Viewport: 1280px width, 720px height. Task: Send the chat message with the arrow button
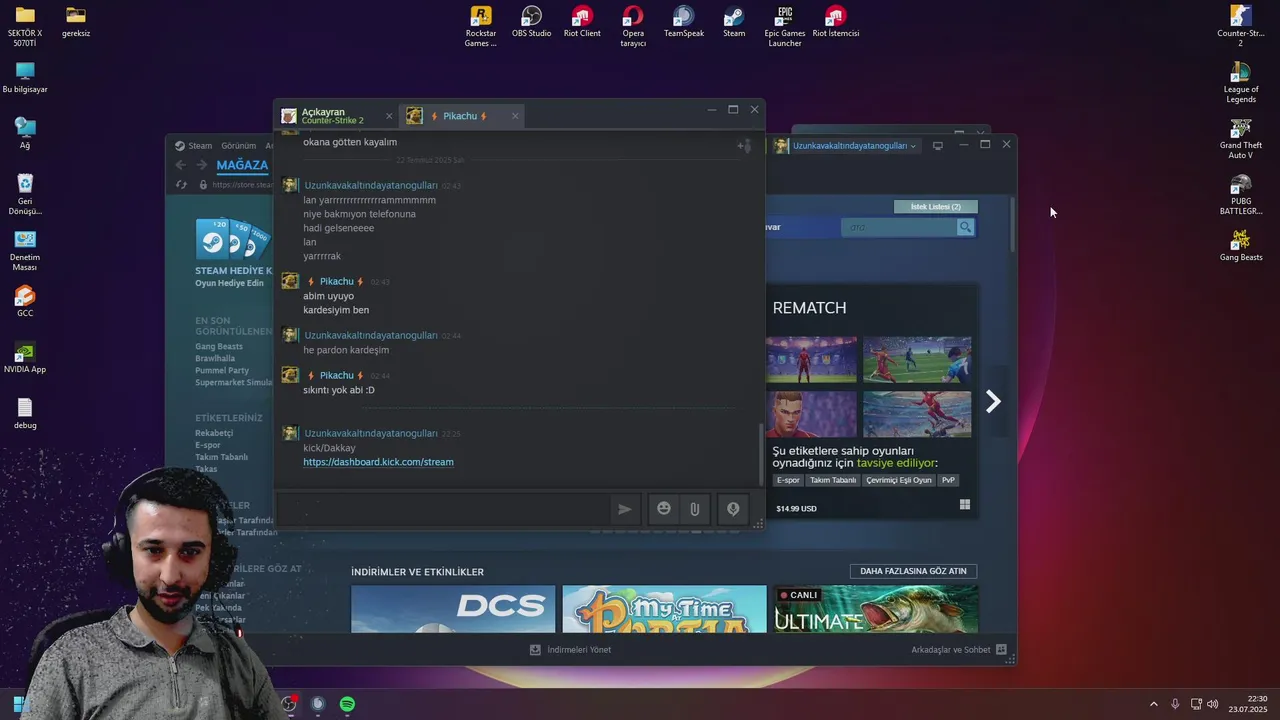(x=624, y=509)
